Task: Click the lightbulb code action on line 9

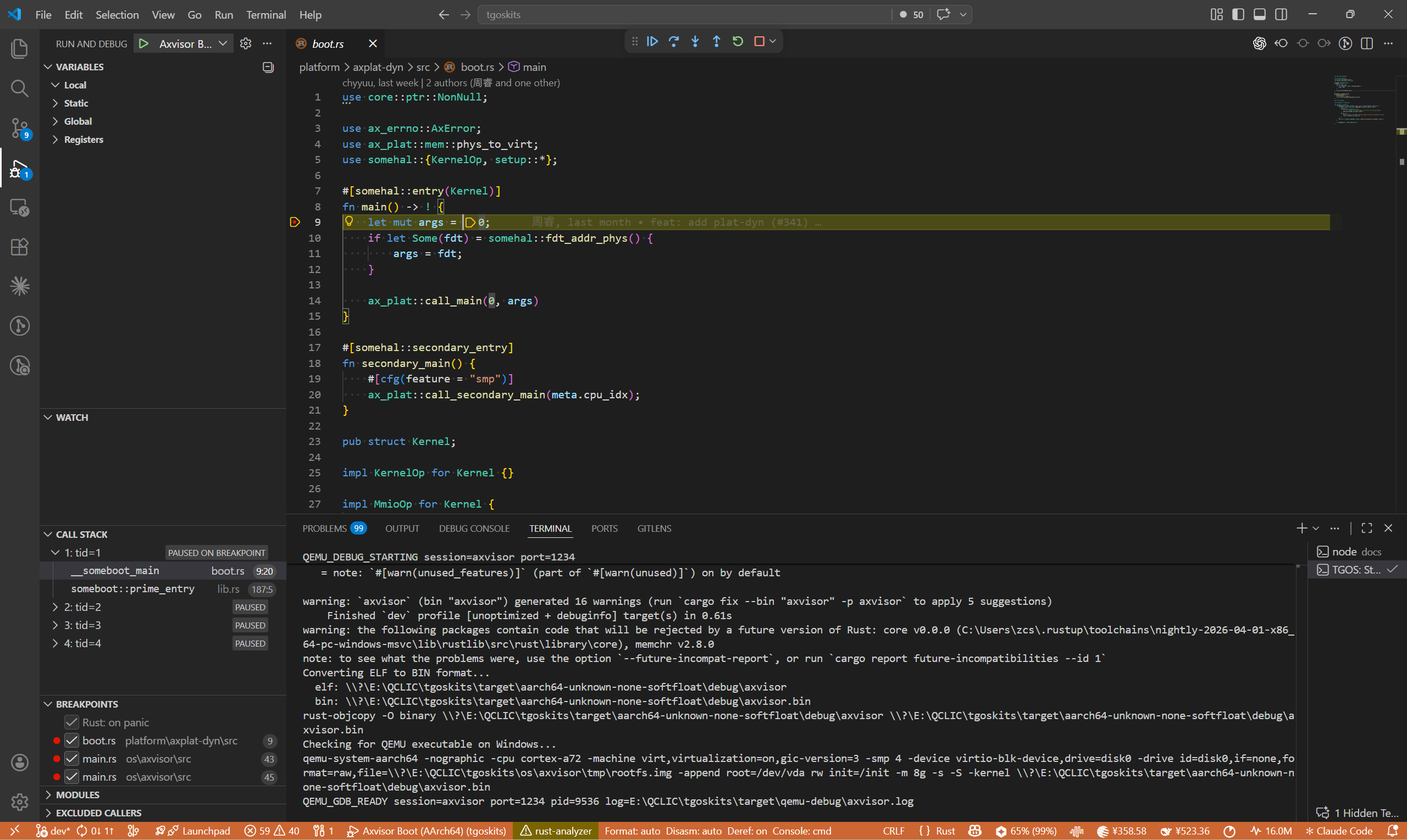Action: tap(350, 221)
